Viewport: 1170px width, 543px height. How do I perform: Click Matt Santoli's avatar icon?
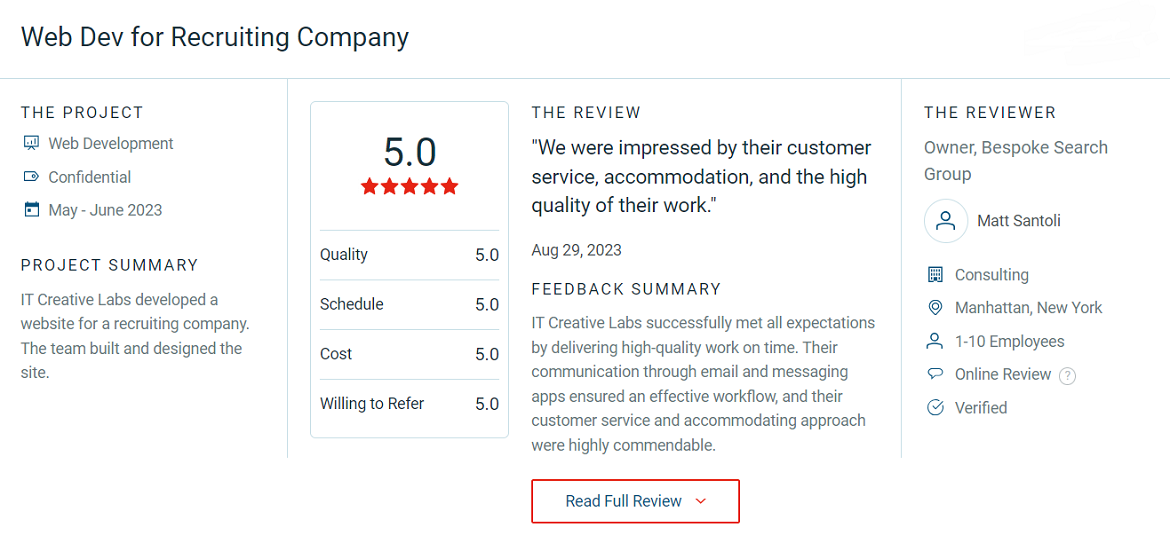pyautogui.click(x=946, y=221)
